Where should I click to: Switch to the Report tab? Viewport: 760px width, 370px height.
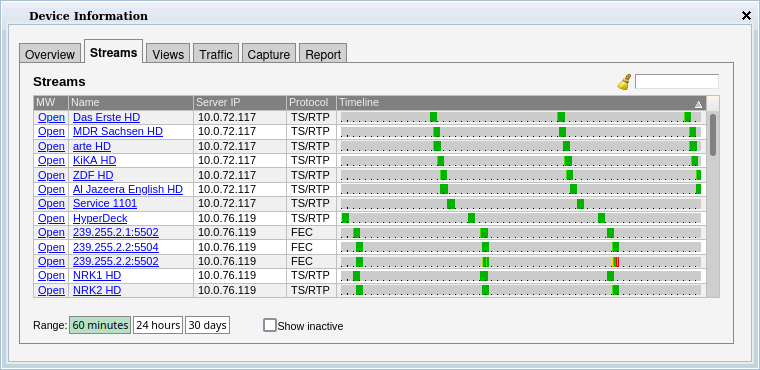coord(323,54)
